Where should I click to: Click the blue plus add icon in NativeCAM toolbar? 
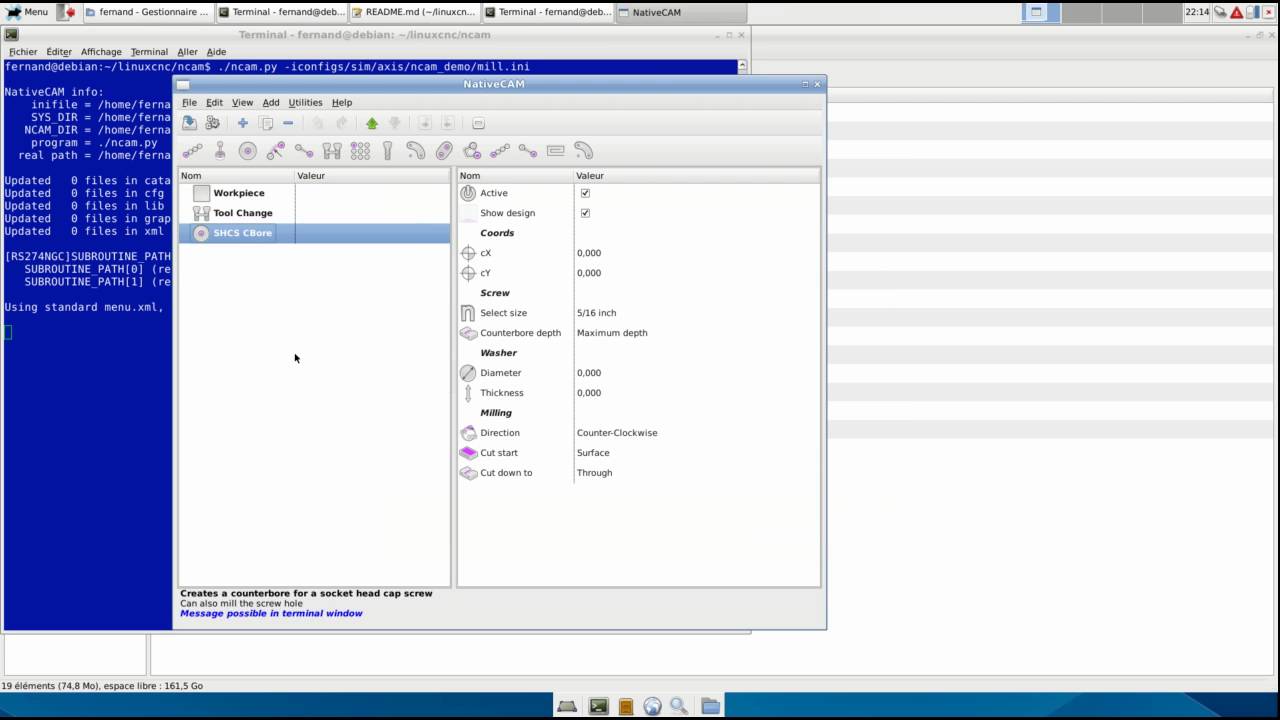[242, 123]
